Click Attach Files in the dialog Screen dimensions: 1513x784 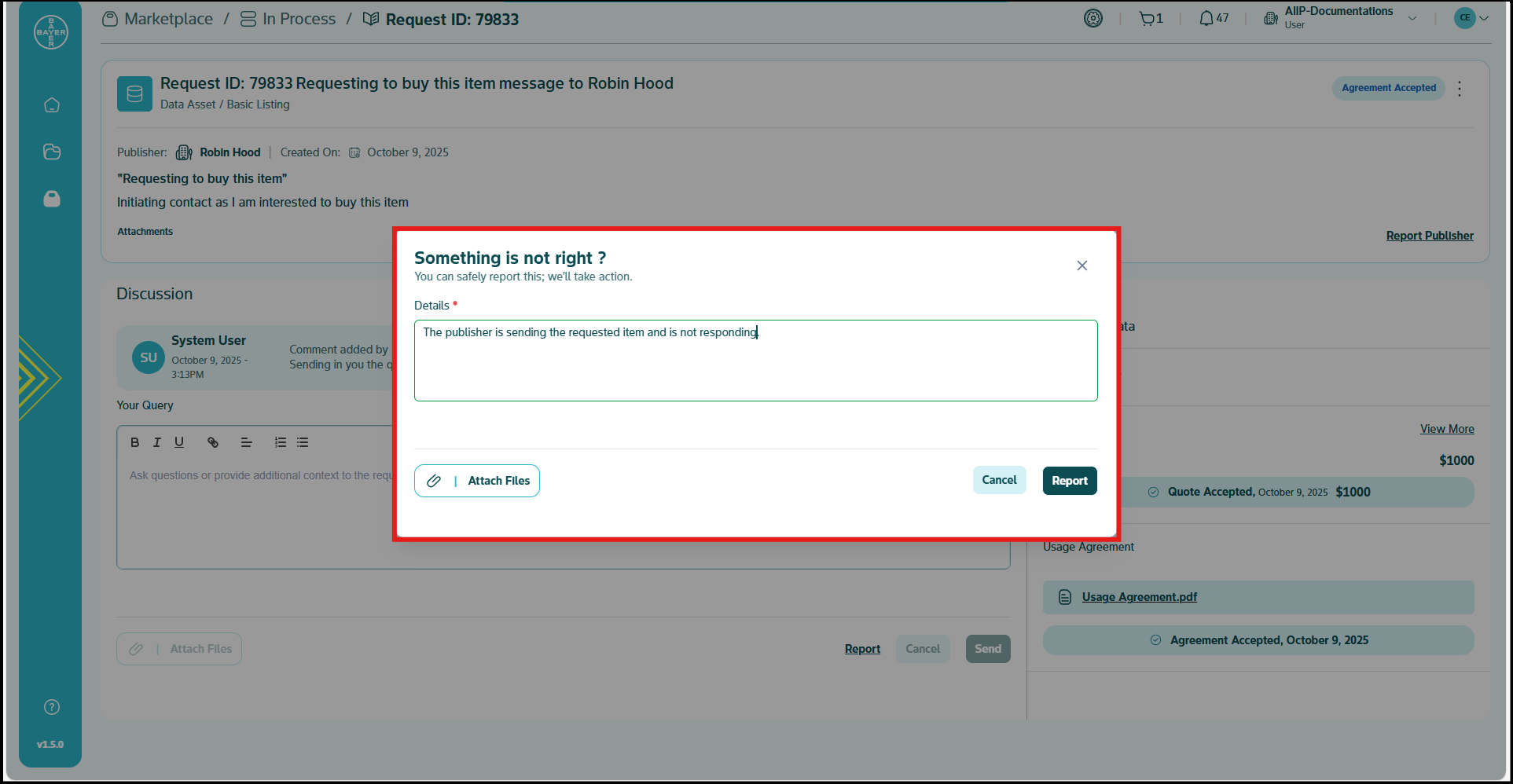tap(477, 481)
